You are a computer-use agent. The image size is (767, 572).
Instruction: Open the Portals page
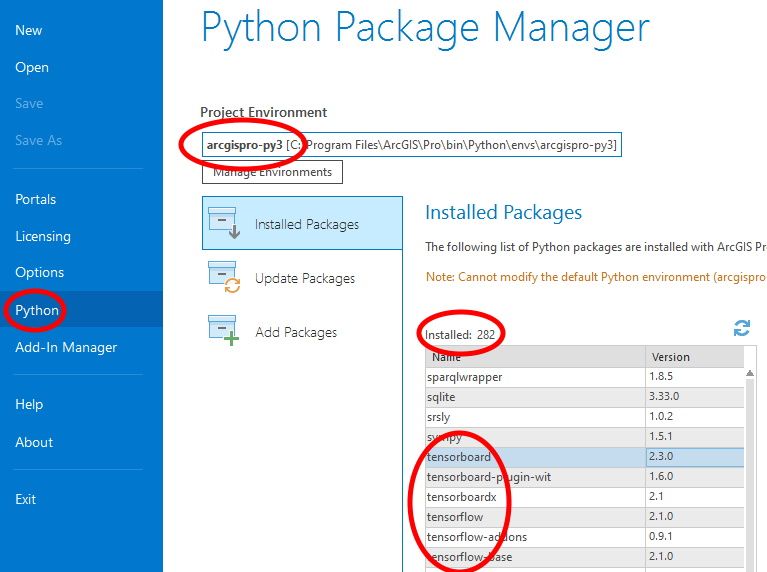(x=36, y=199)
